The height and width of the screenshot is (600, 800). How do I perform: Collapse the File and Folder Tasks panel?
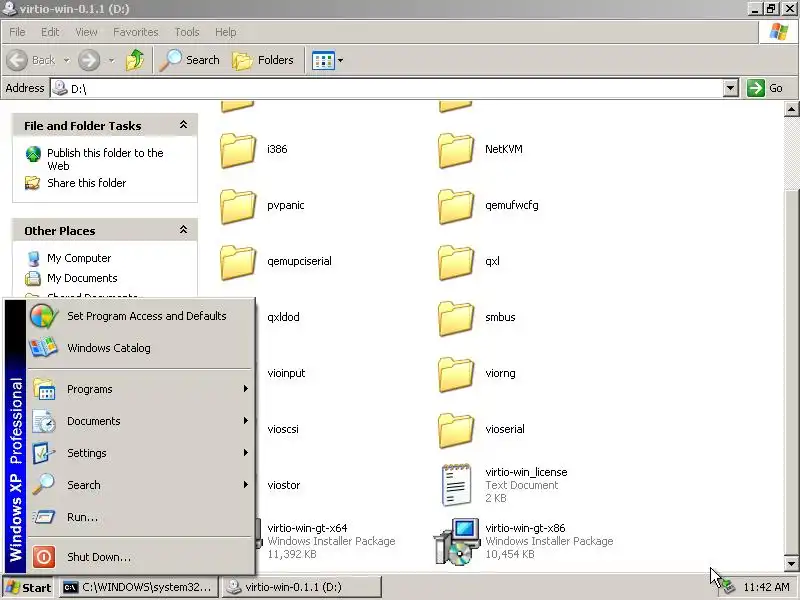click(183, 125)
